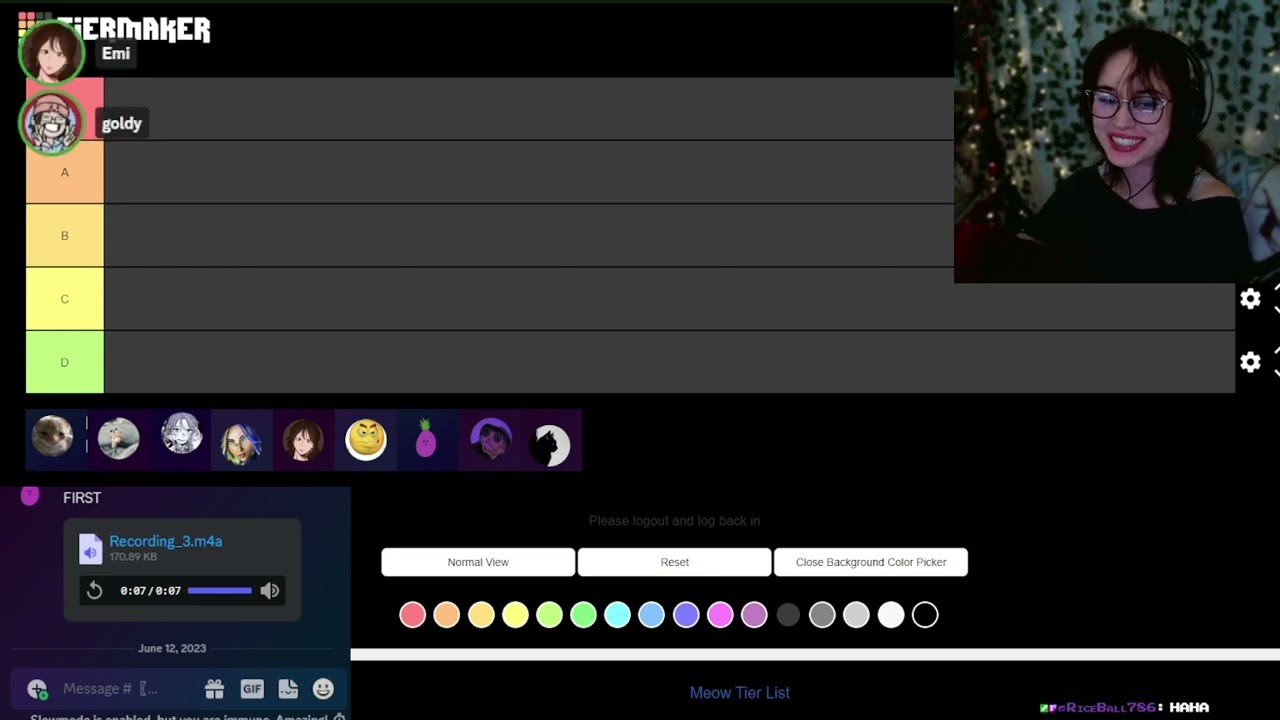Image resolution: width=1280 pixels, height=720 pixels.
Task: Click the Please logout and log back in notice
Action: (x=675, y=521)
